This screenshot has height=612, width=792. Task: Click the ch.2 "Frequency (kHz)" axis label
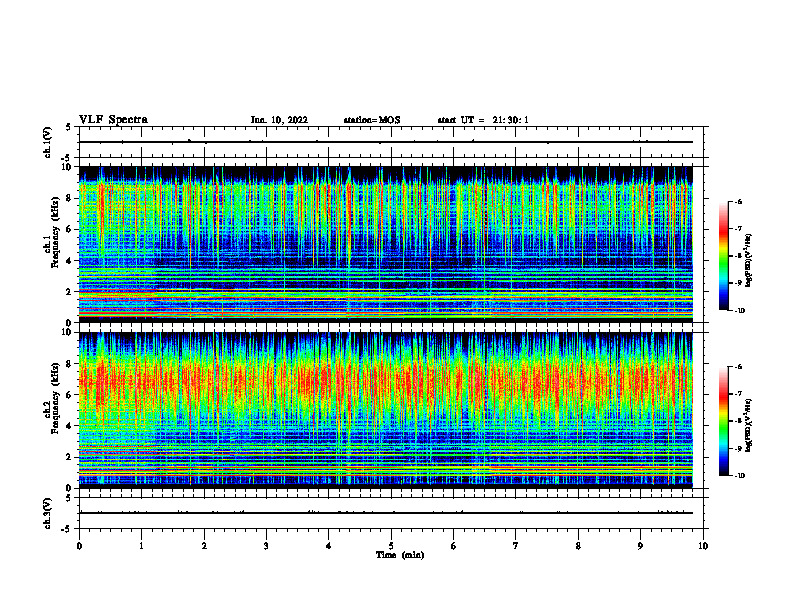click(56, 398)
